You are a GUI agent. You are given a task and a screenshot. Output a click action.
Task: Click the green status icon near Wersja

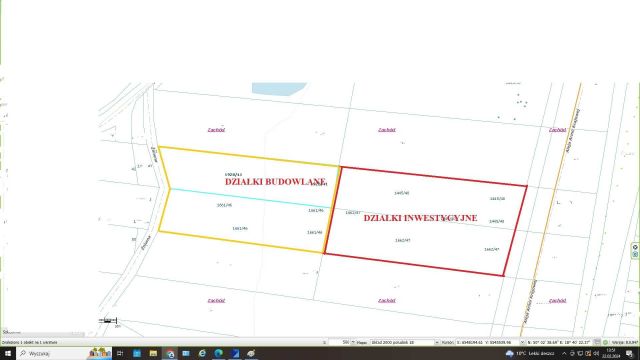[605, 342]
